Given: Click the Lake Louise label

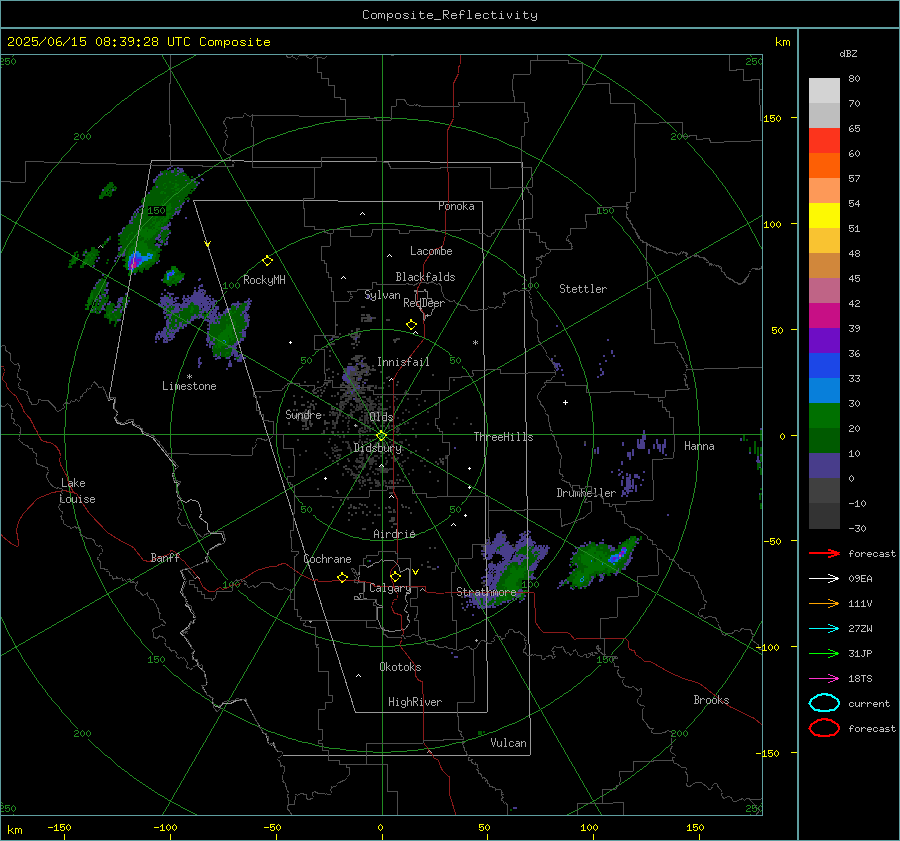Looking at the screenshot, I should 78,491.
